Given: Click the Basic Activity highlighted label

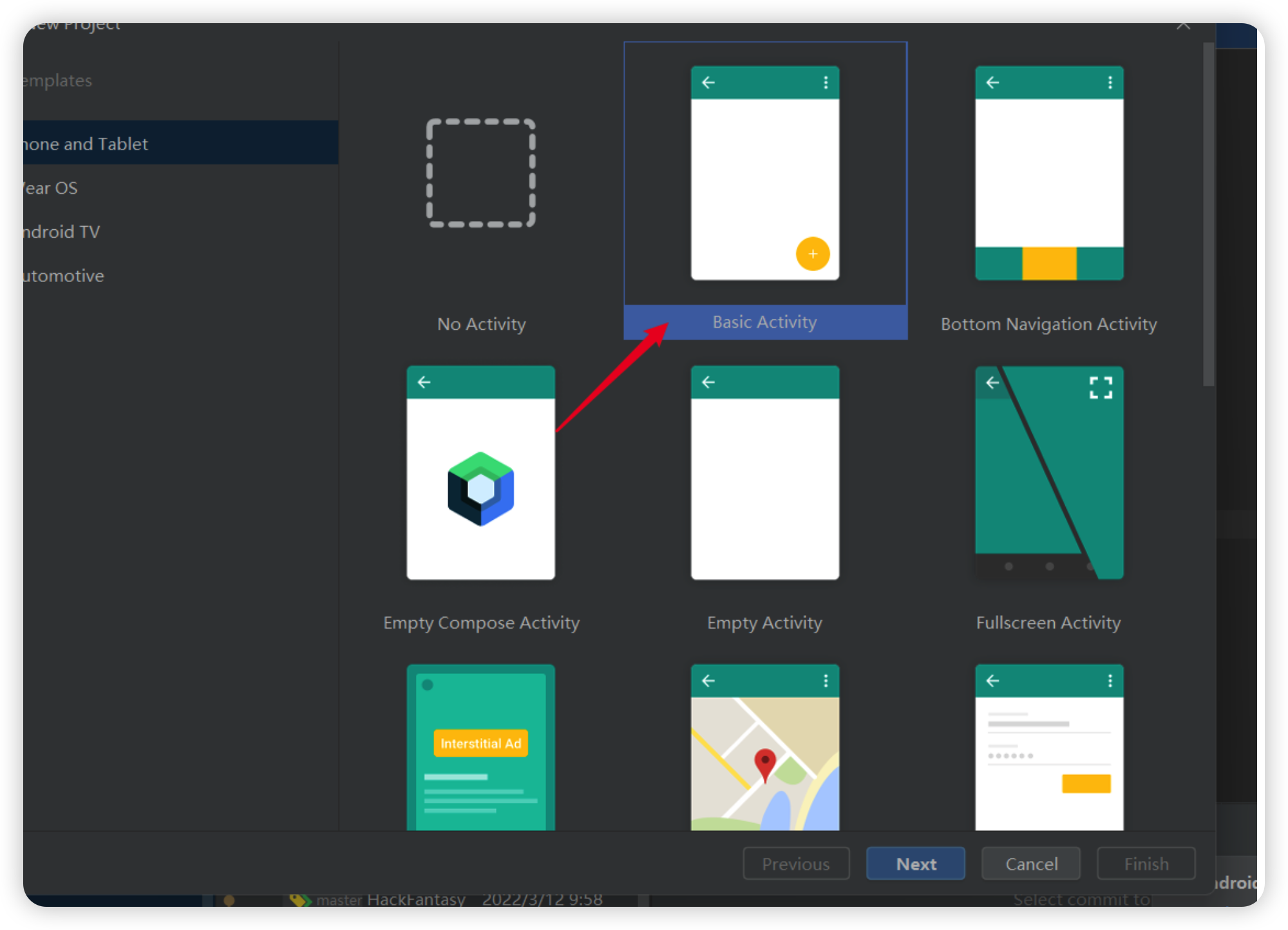Looking at the screenshot, I should pos(764,322).
